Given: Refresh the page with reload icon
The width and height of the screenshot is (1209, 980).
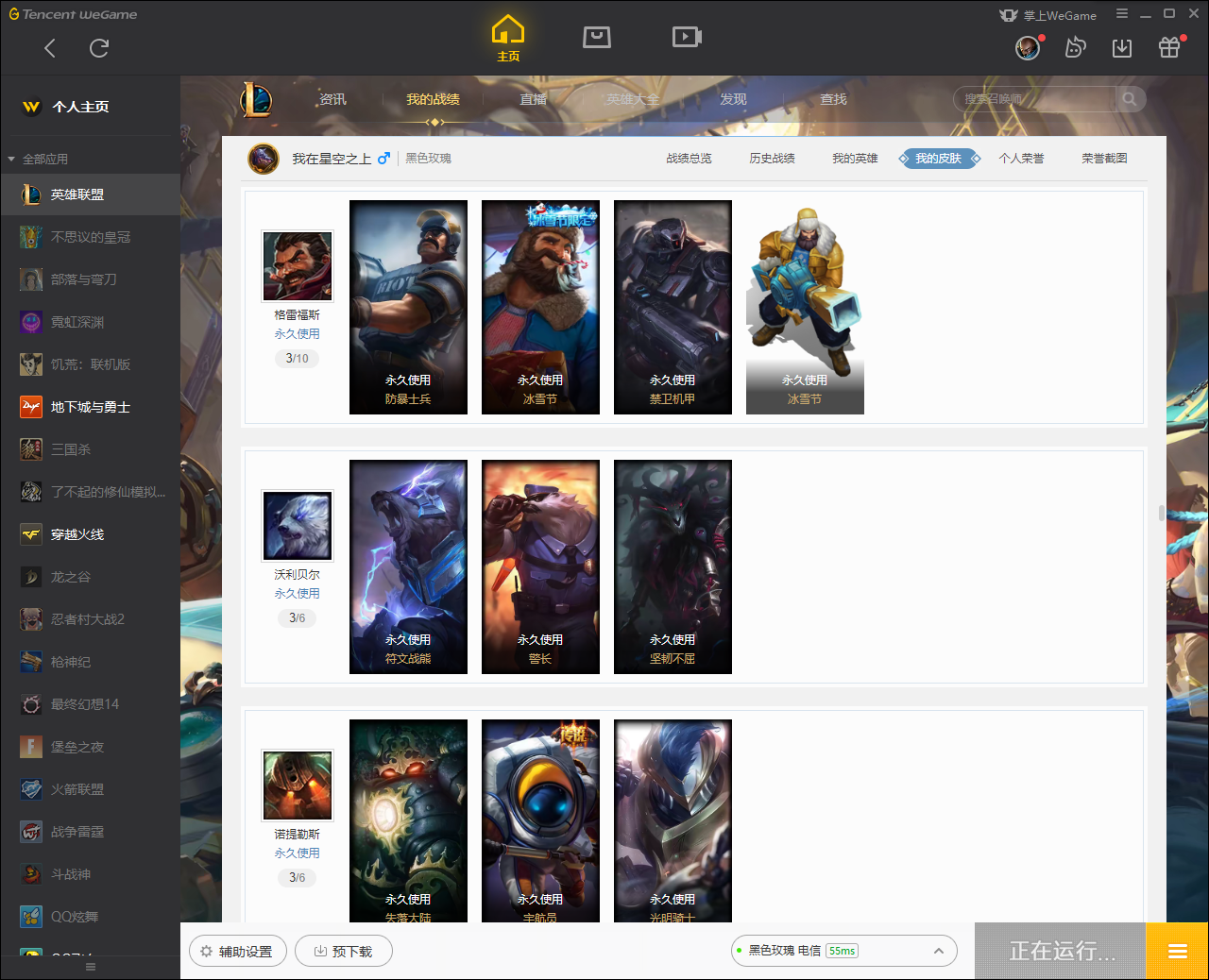Looking at the screenshot, I should click(99, 48).
